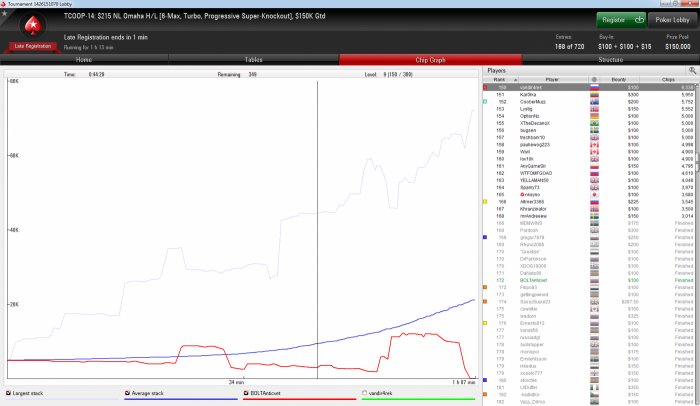The height and width of the screenshot is (406, 700).
Task: Select player paulewog223 row
Action: point(589,145)
